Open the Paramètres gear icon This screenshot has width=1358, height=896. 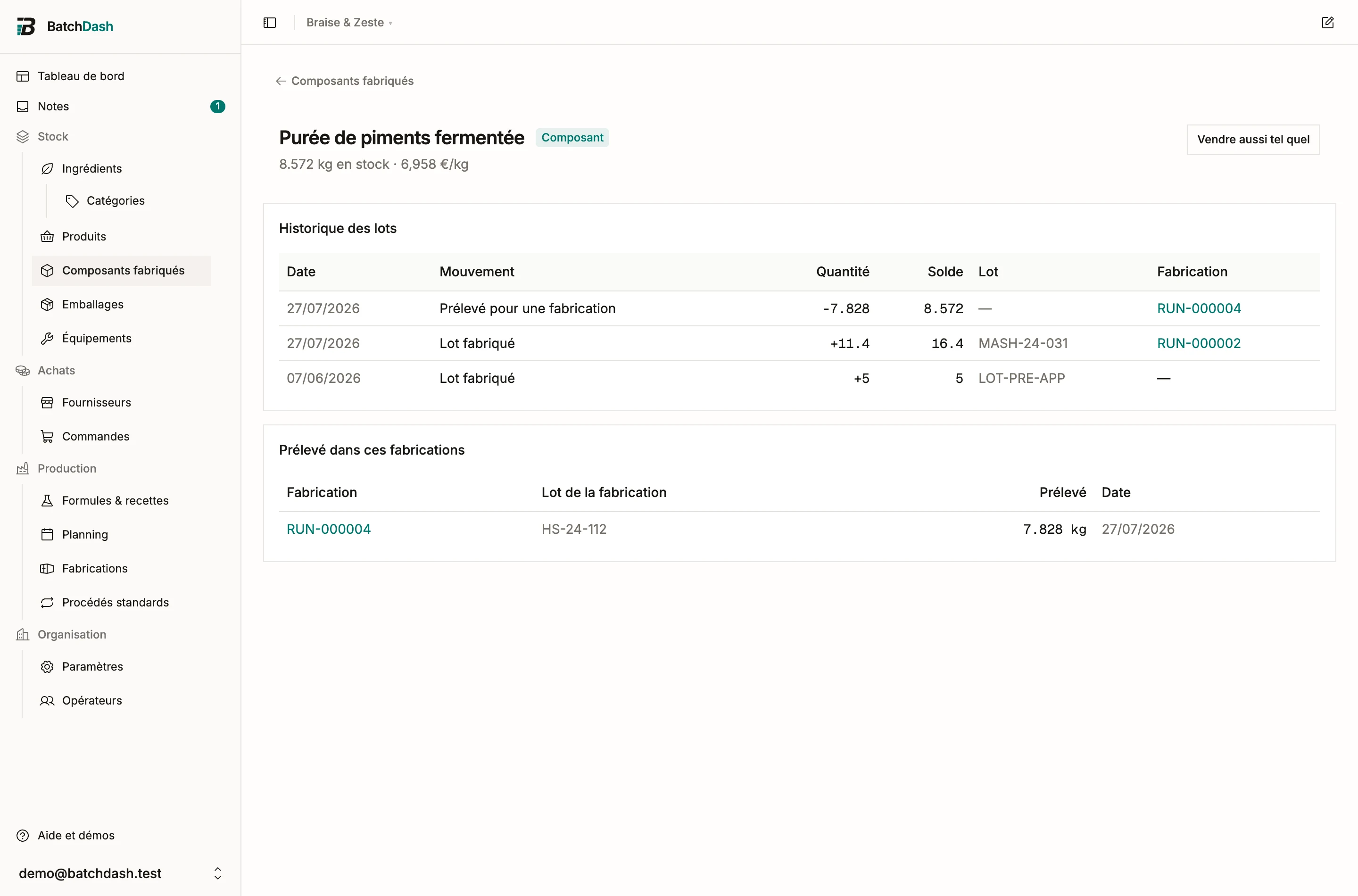pyautogui.click(x=48, y=666)
